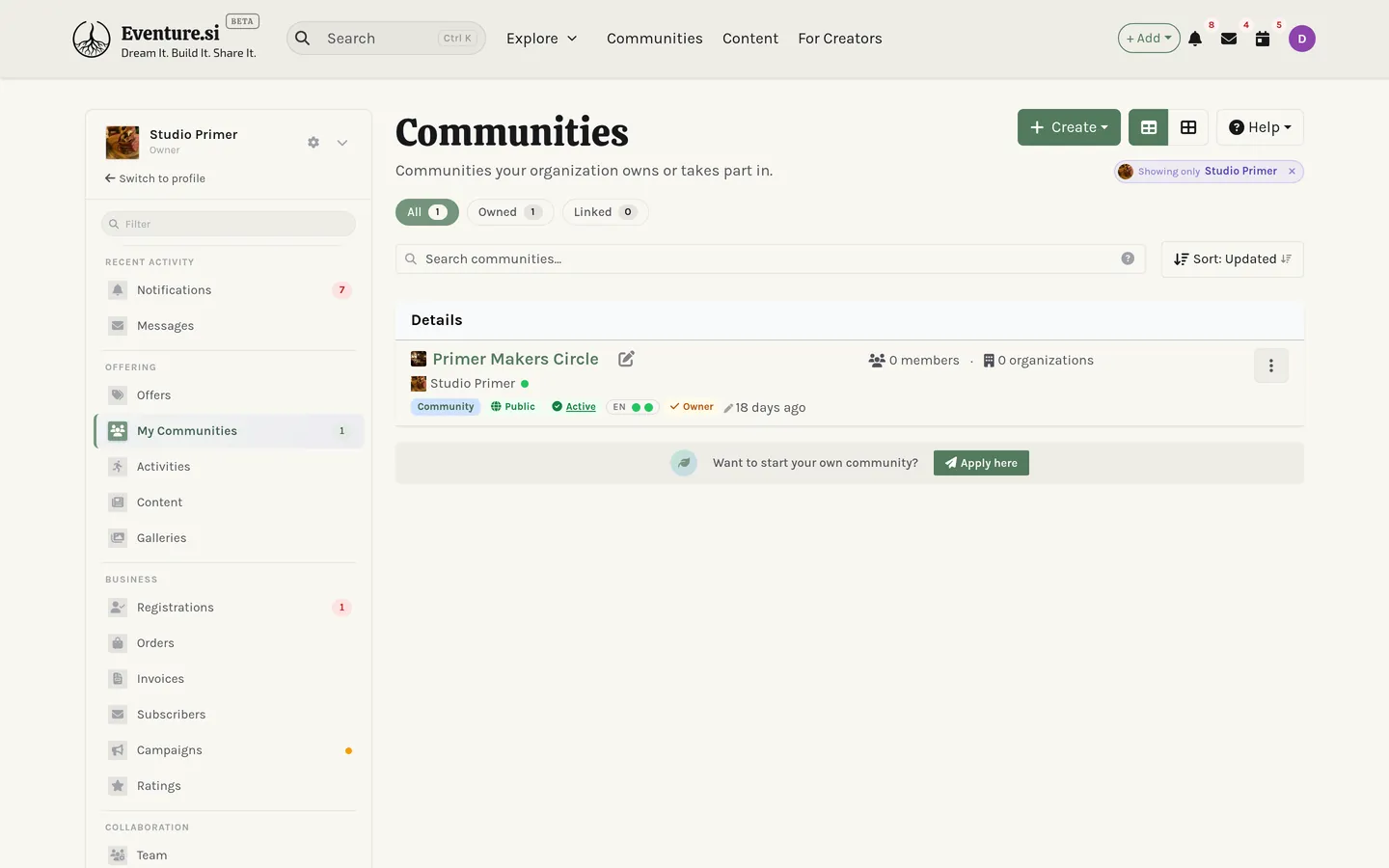The width and height of the screenshot is (1389, 868).
Task: Select the All tab
Action: click(x=426, y=212)
